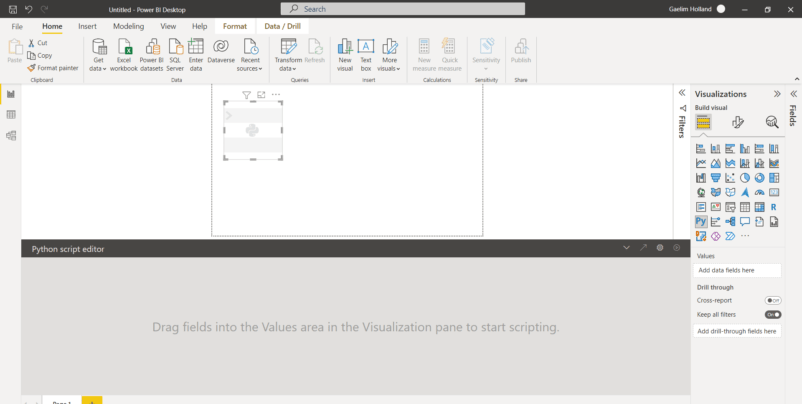
Task: Click the Search box in title bar
Action: pos(403,9)
